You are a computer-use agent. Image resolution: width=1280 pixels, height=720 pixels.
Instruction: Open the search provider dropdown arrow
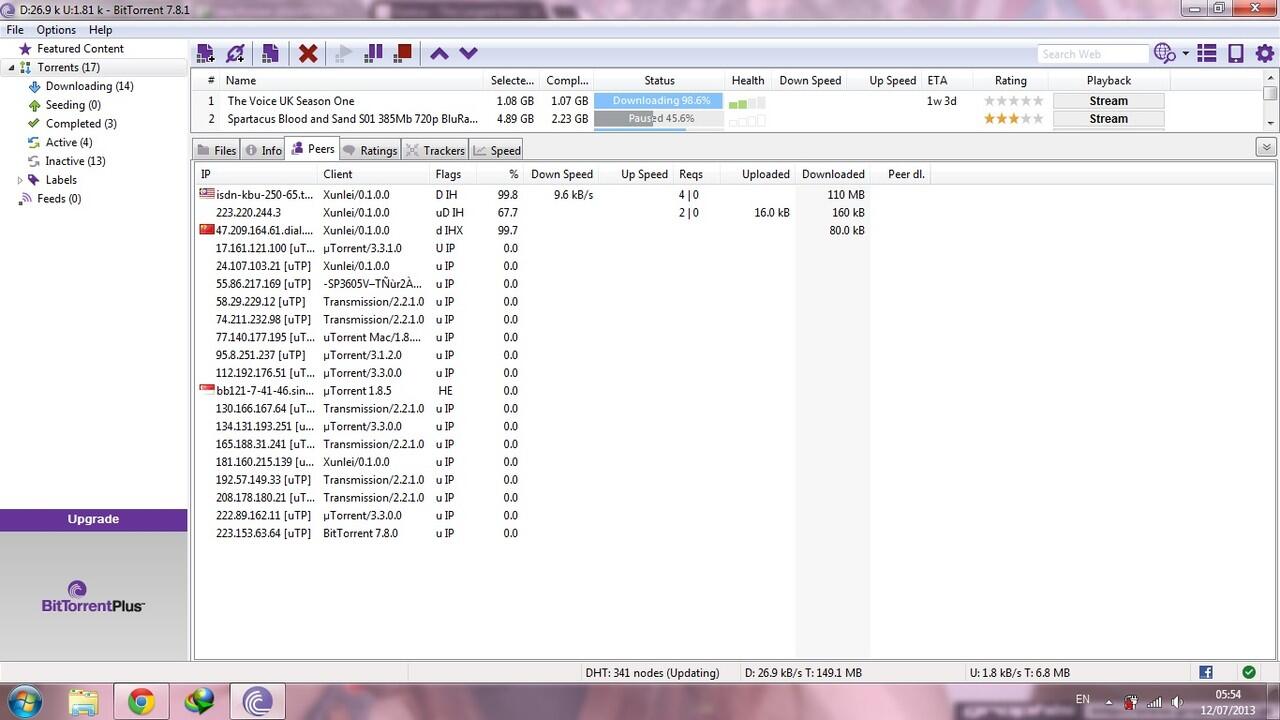pos(1186,54)
